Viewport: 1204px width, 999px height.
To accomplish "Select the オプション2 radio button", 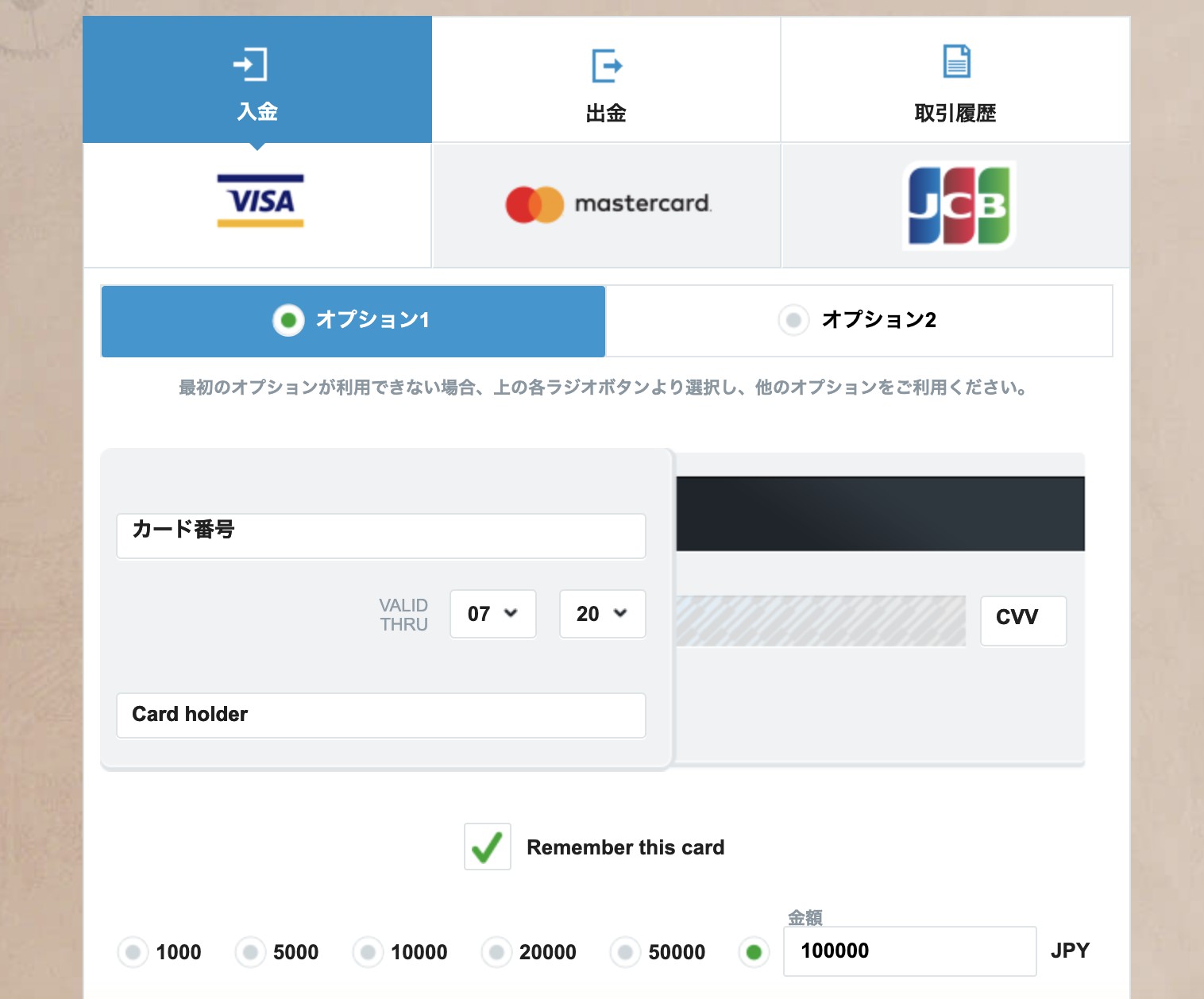I will (x=793, y=320).
